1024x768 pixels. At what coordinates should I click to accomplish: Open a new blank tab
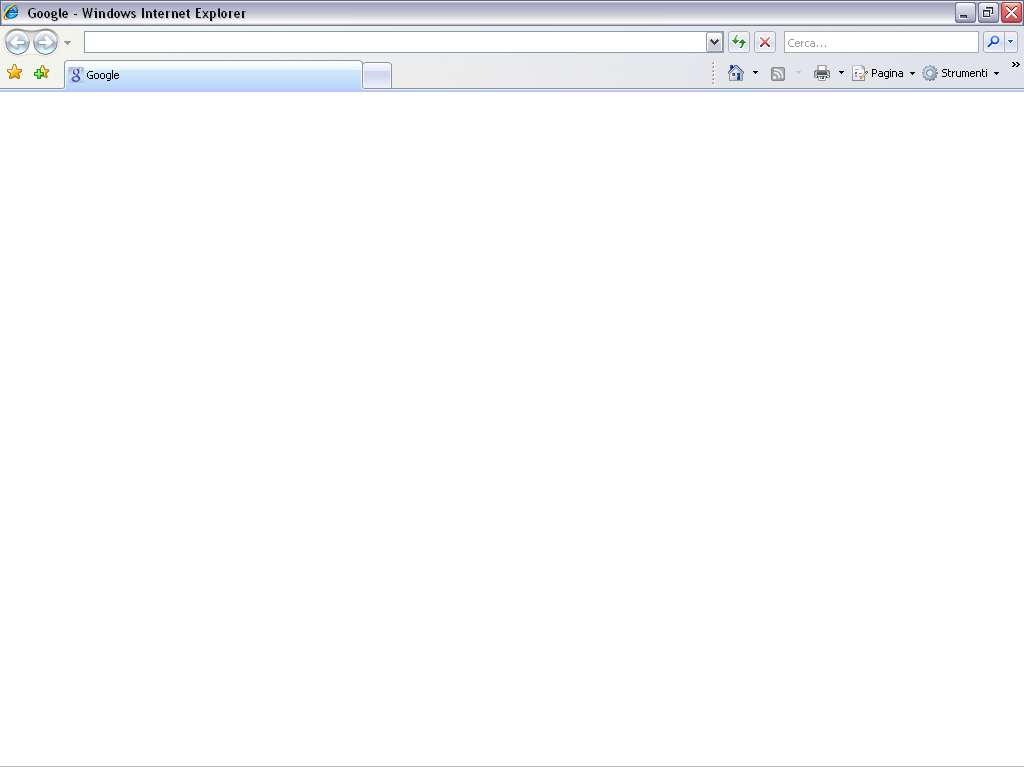[377, 76]
